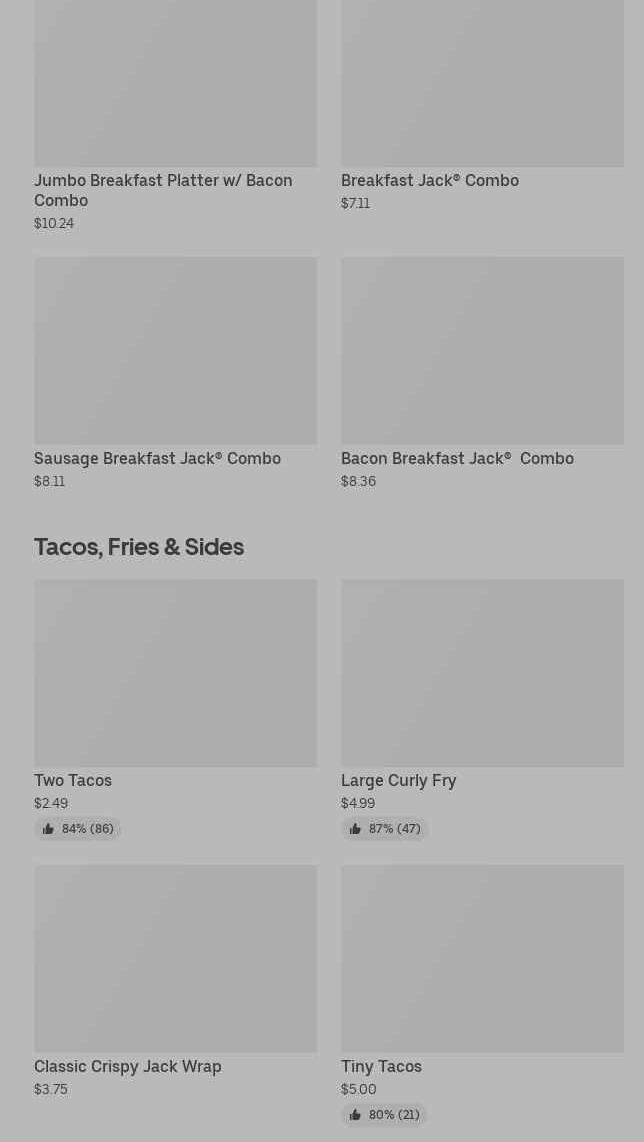Select the Large Curly Fry name
This screenshot has height=1142, width=644.
point(398,781)
